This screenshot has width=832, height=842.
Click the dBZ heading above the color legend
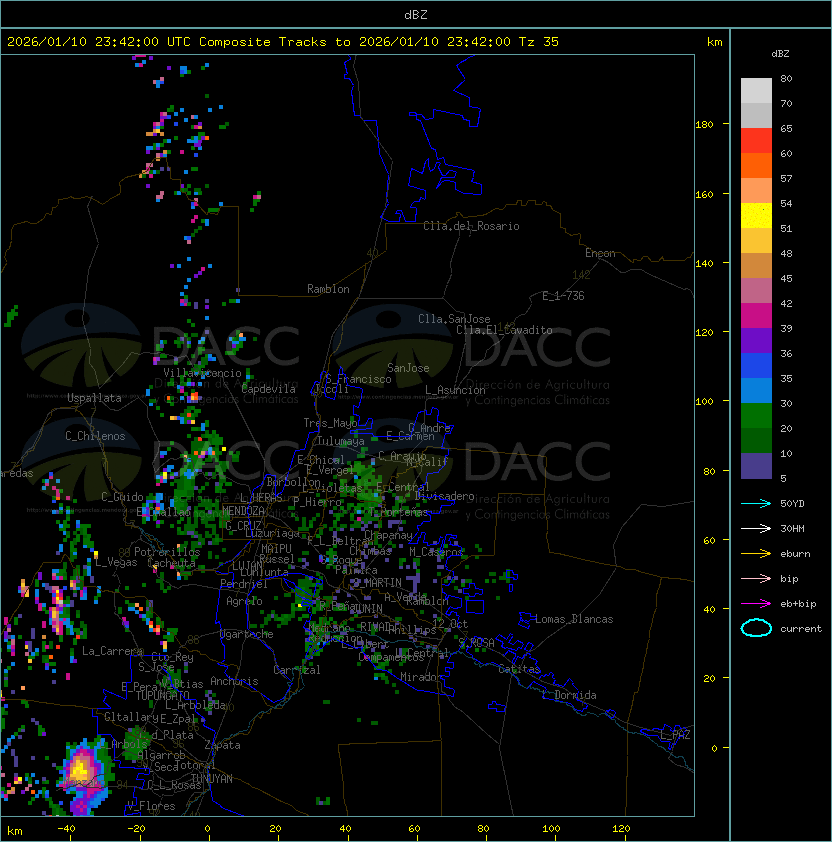pyautogui.click(x=780, y=54)
